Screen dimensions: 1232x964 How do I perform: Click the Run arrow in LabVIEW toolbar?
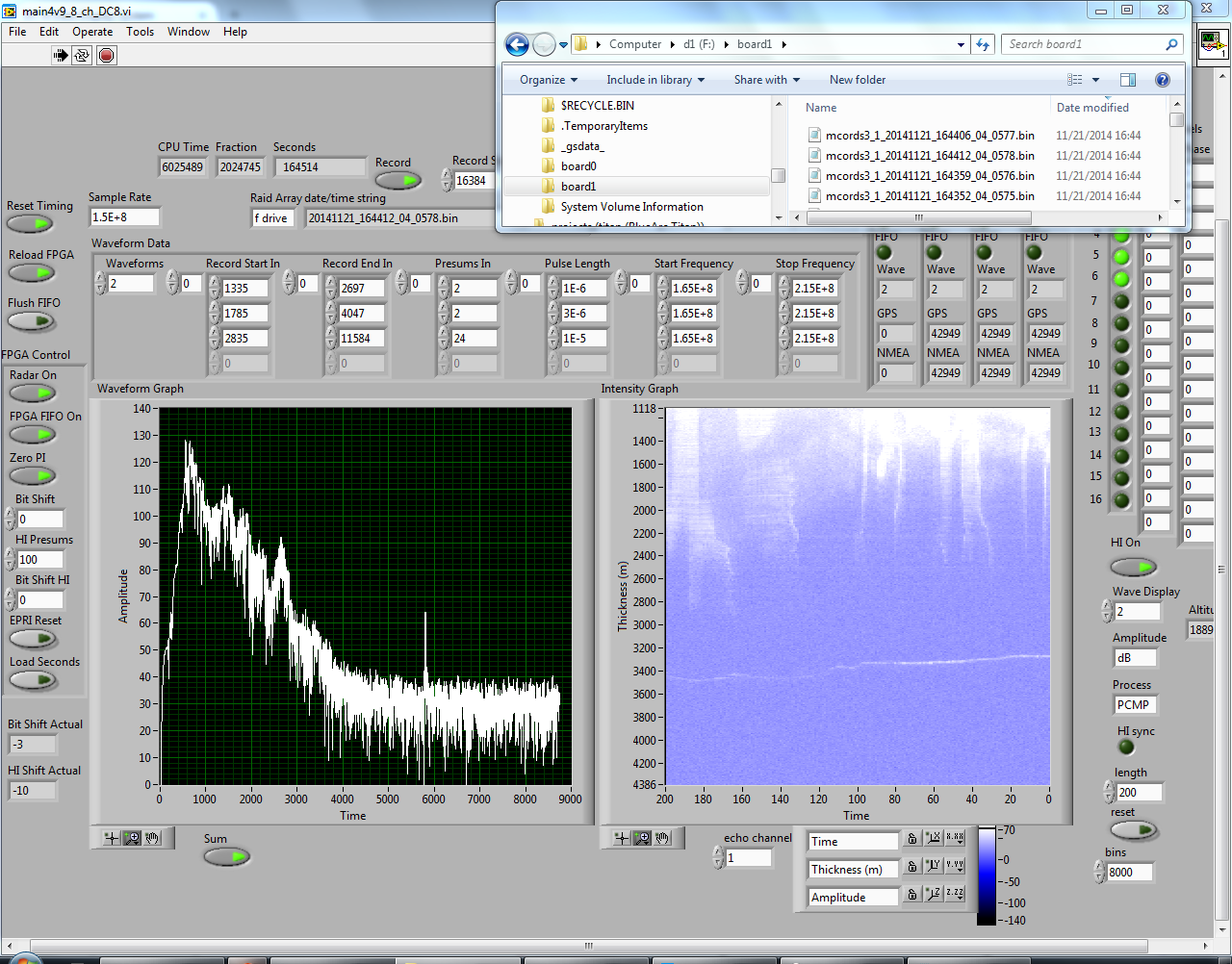click(x=61, y=55)
